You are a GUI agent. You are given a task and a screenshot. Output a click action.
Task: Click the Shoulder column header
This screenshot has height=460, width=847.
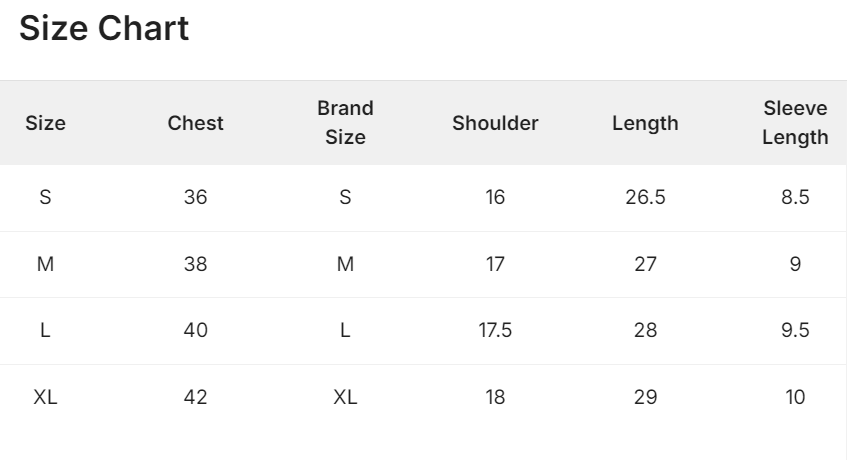coord(495,123)
